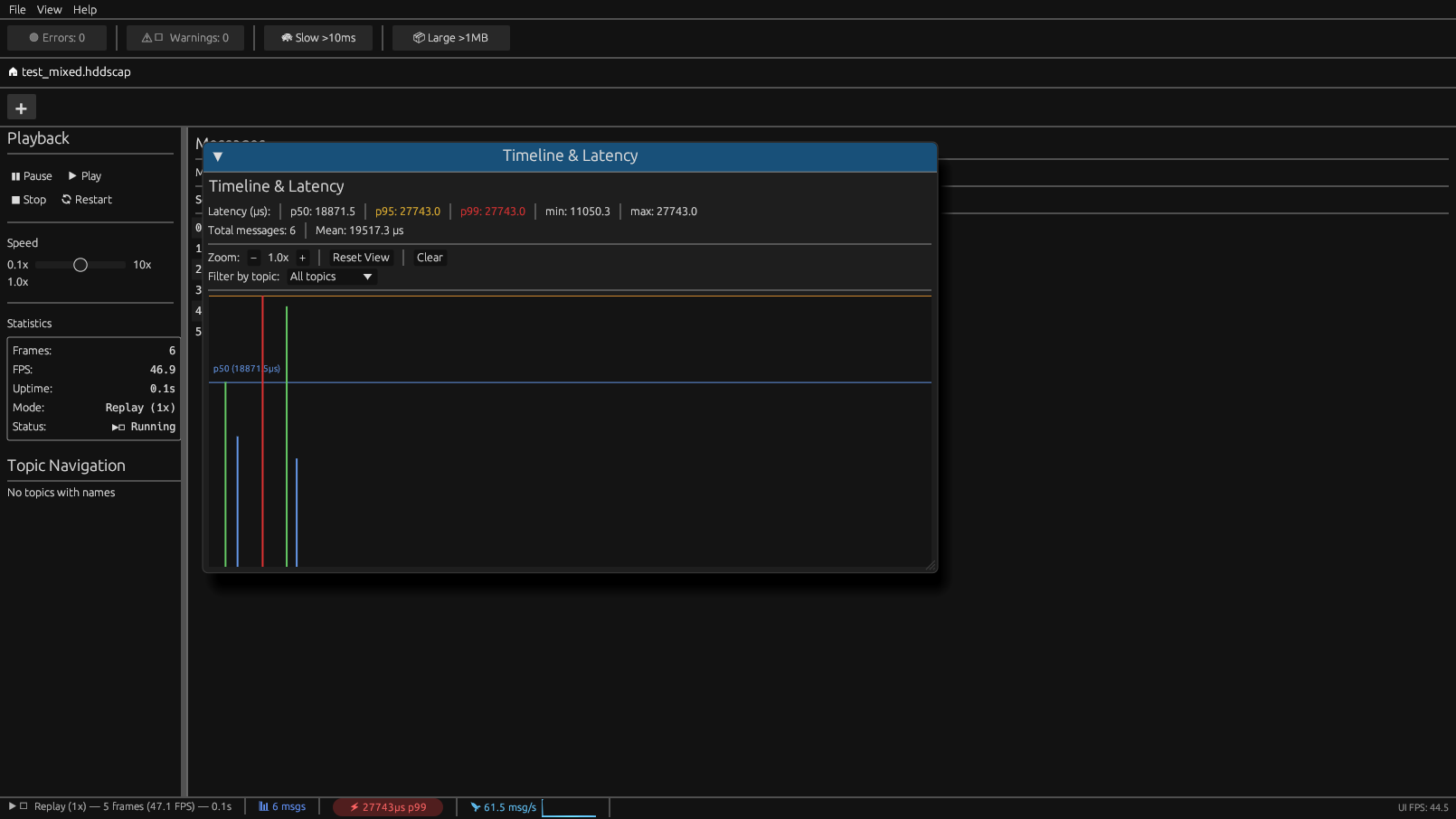Pause the playback

click(31, 175)
